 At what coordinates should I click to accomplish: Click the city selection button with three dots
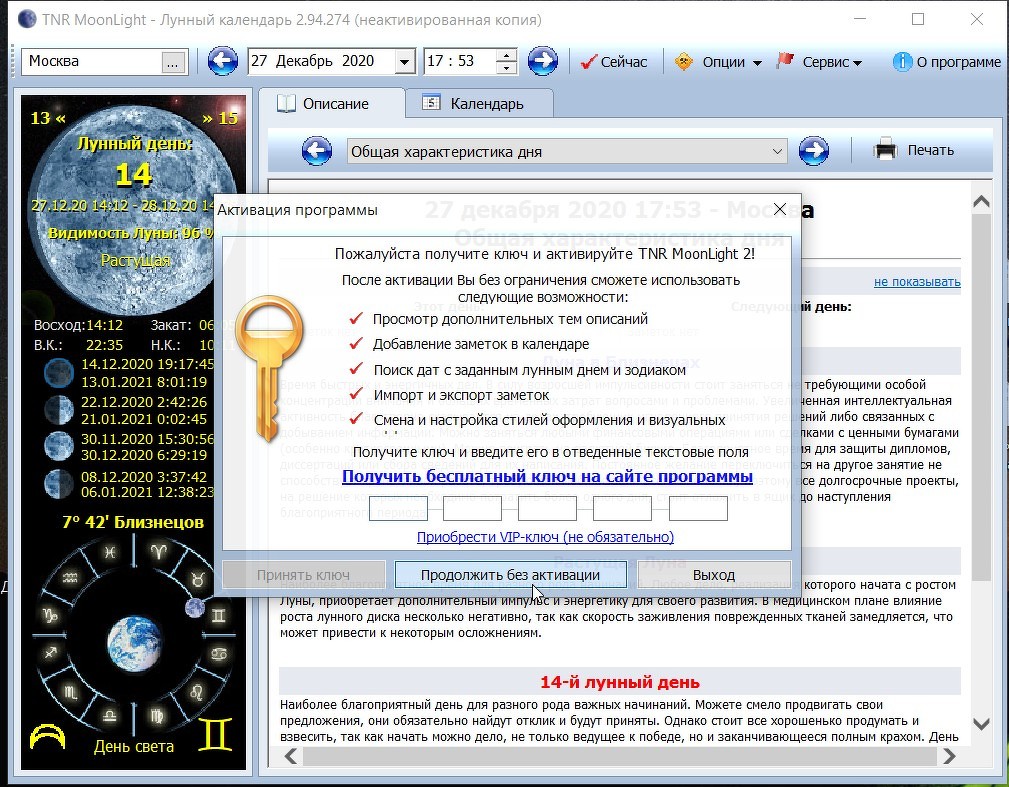pos(172,62)
